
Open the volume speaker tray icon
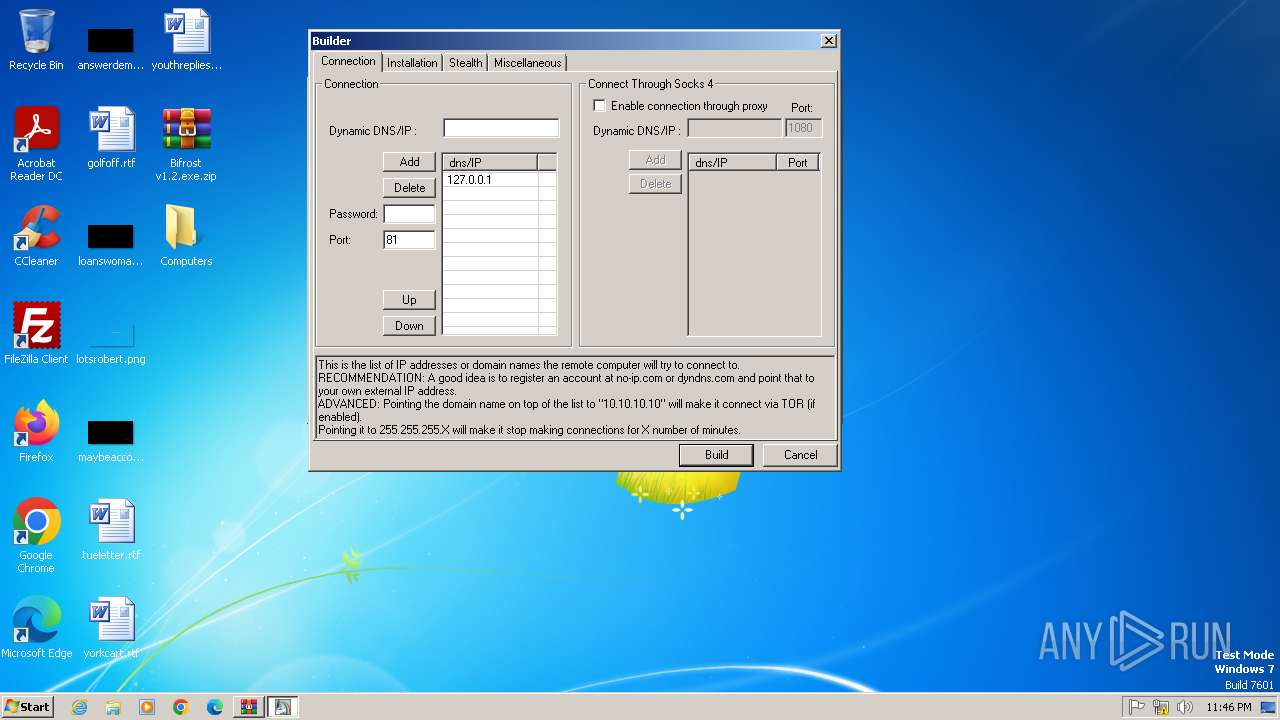pos(1185,707)
